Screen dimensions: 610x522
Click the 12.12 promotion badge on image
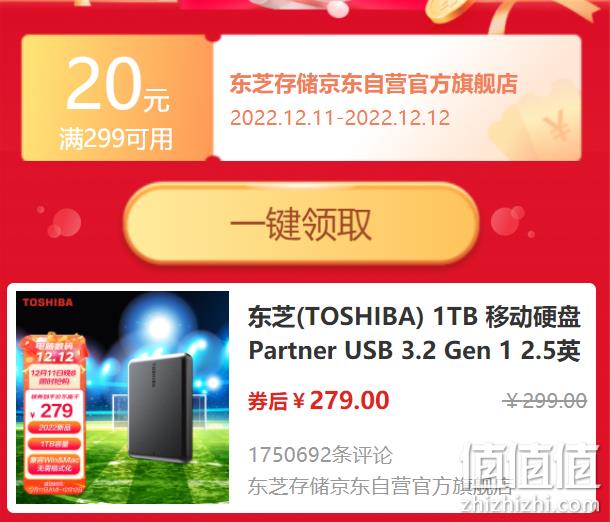(x=55, y=352)
